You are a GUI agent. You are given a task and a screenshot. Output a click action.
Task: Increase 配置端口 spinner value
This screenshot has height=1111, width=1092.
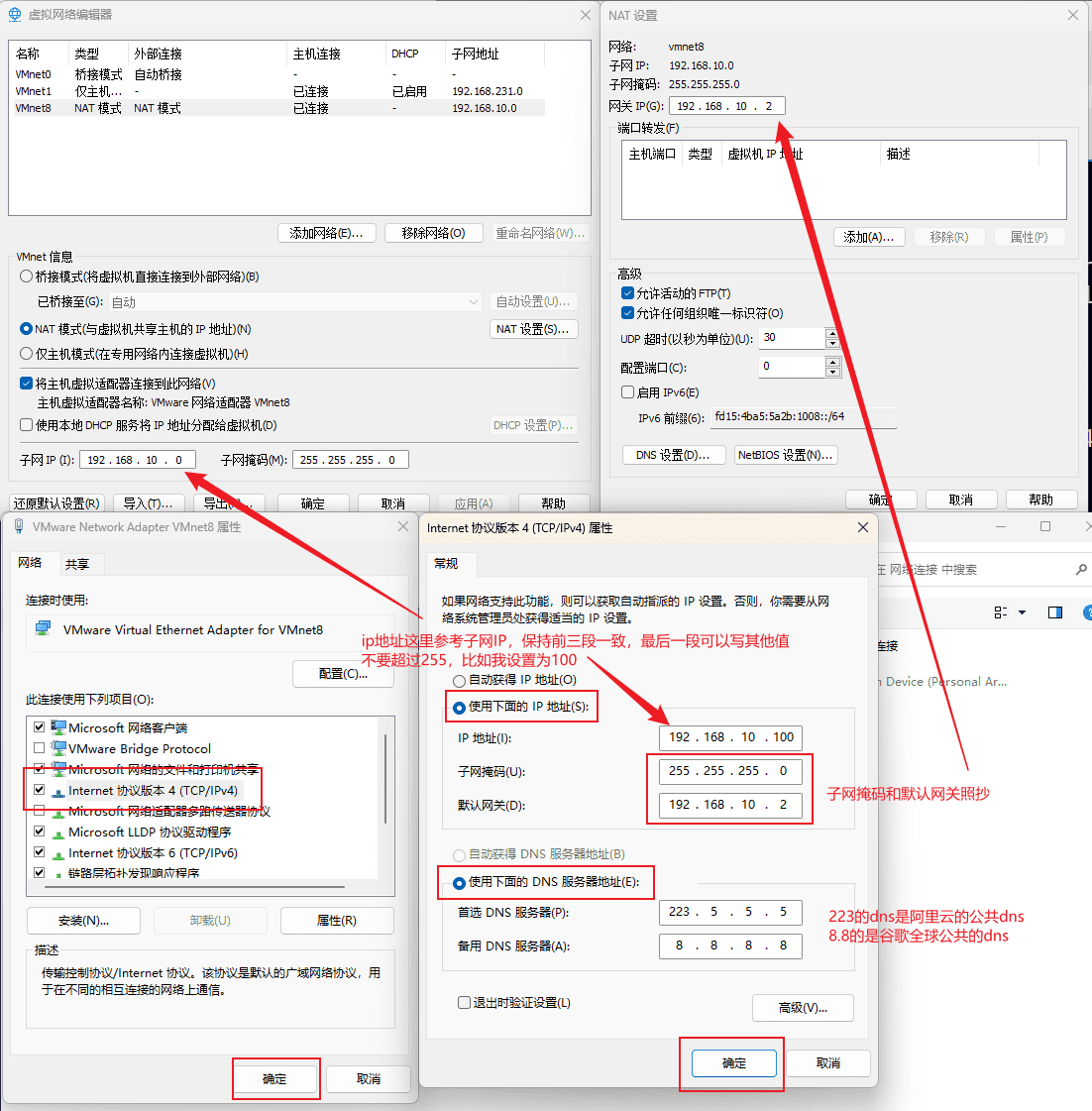pos(832,362)
